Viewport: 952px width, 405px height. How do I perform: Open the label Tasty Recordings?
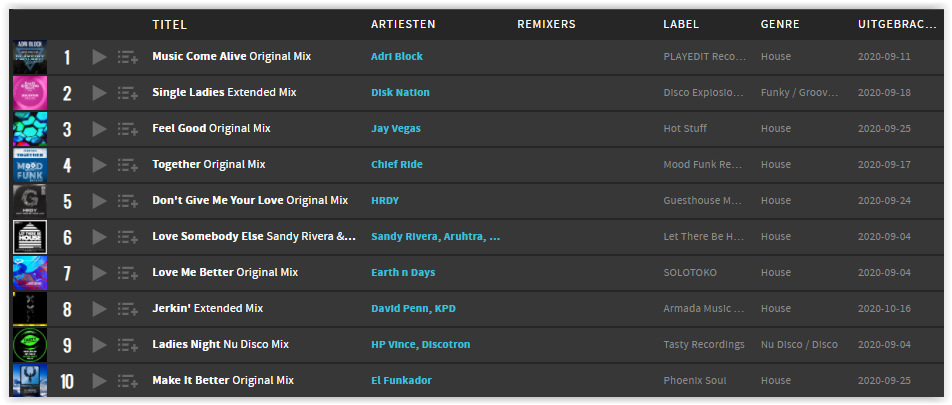coord(704,344)
